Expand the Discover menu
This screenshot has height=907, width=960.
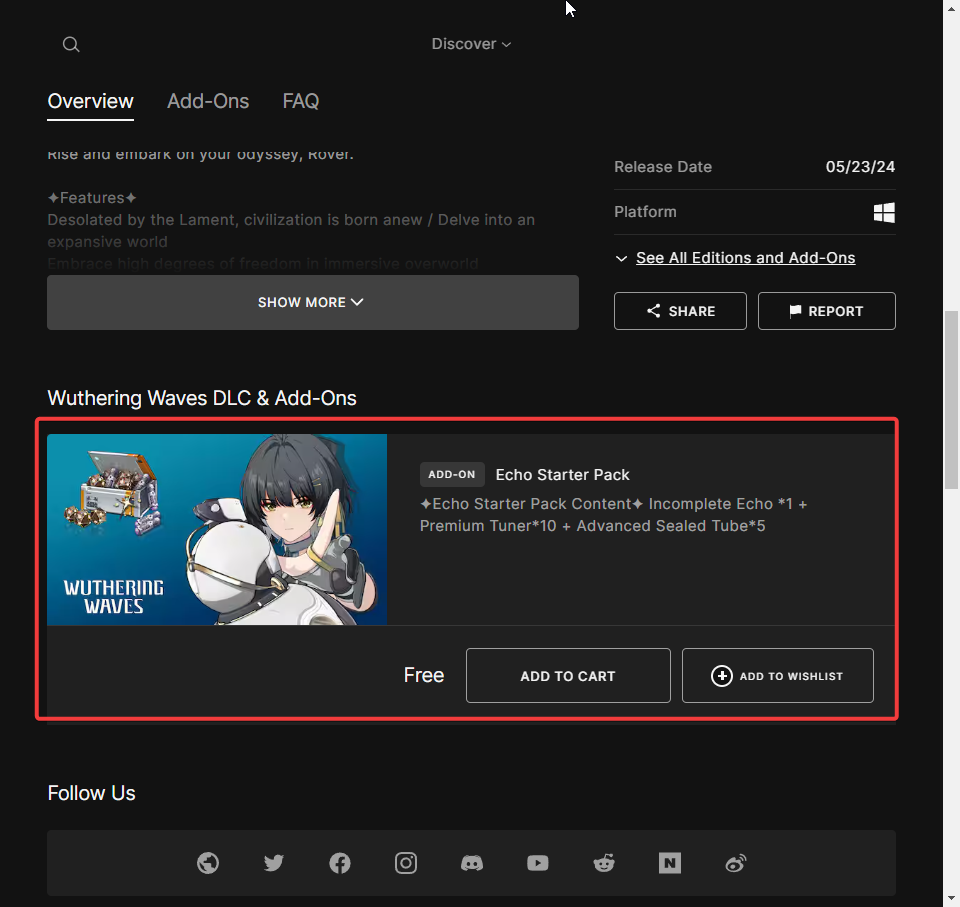(x=470, y=44)
